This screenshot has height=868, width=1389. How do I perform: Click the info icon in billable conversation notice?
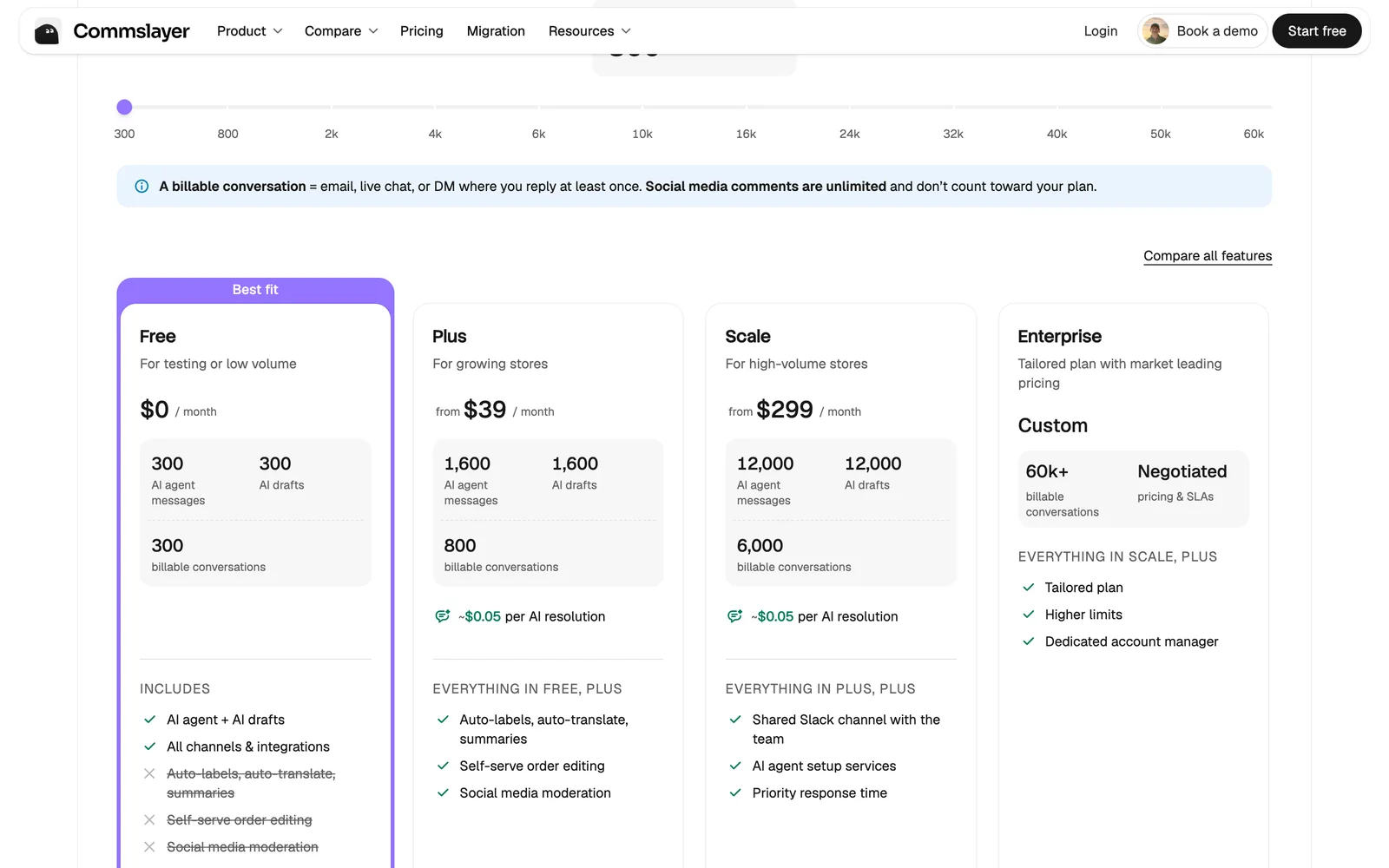coord(142,187)
